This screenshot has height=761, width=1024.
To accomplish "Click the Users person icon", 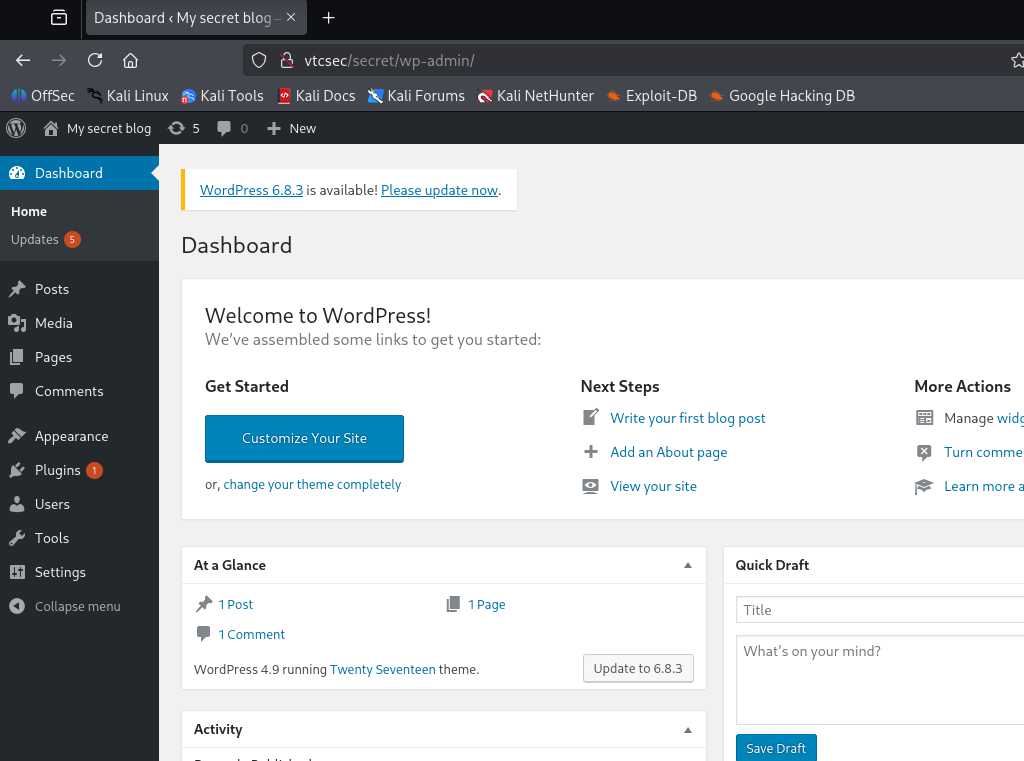I will pyautogui.click(x=17, y=504).
